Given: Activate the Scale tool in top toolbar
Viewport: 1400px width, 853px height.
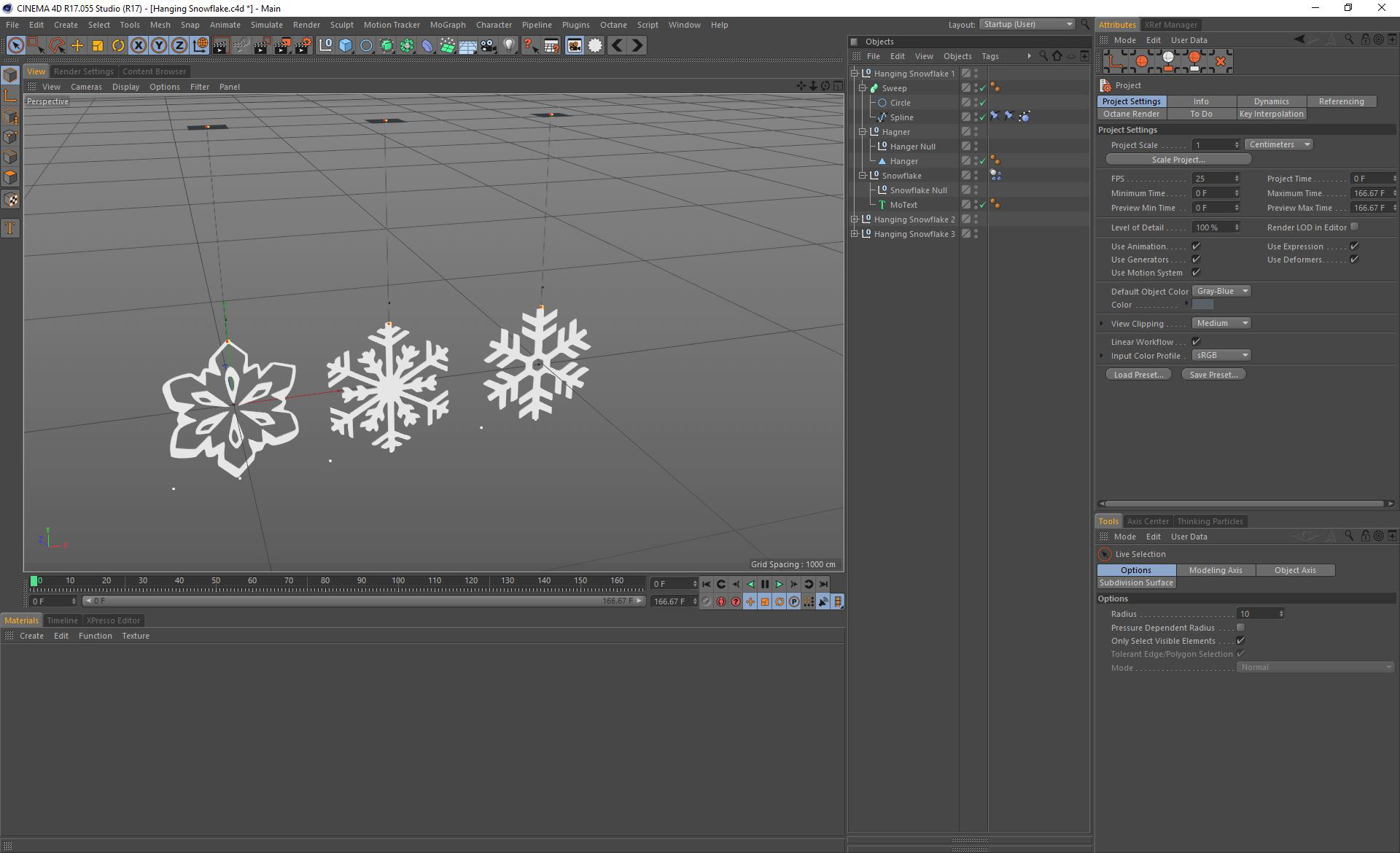Looking at the screenshot, I should pyautogui.click(x=97, y=45).
